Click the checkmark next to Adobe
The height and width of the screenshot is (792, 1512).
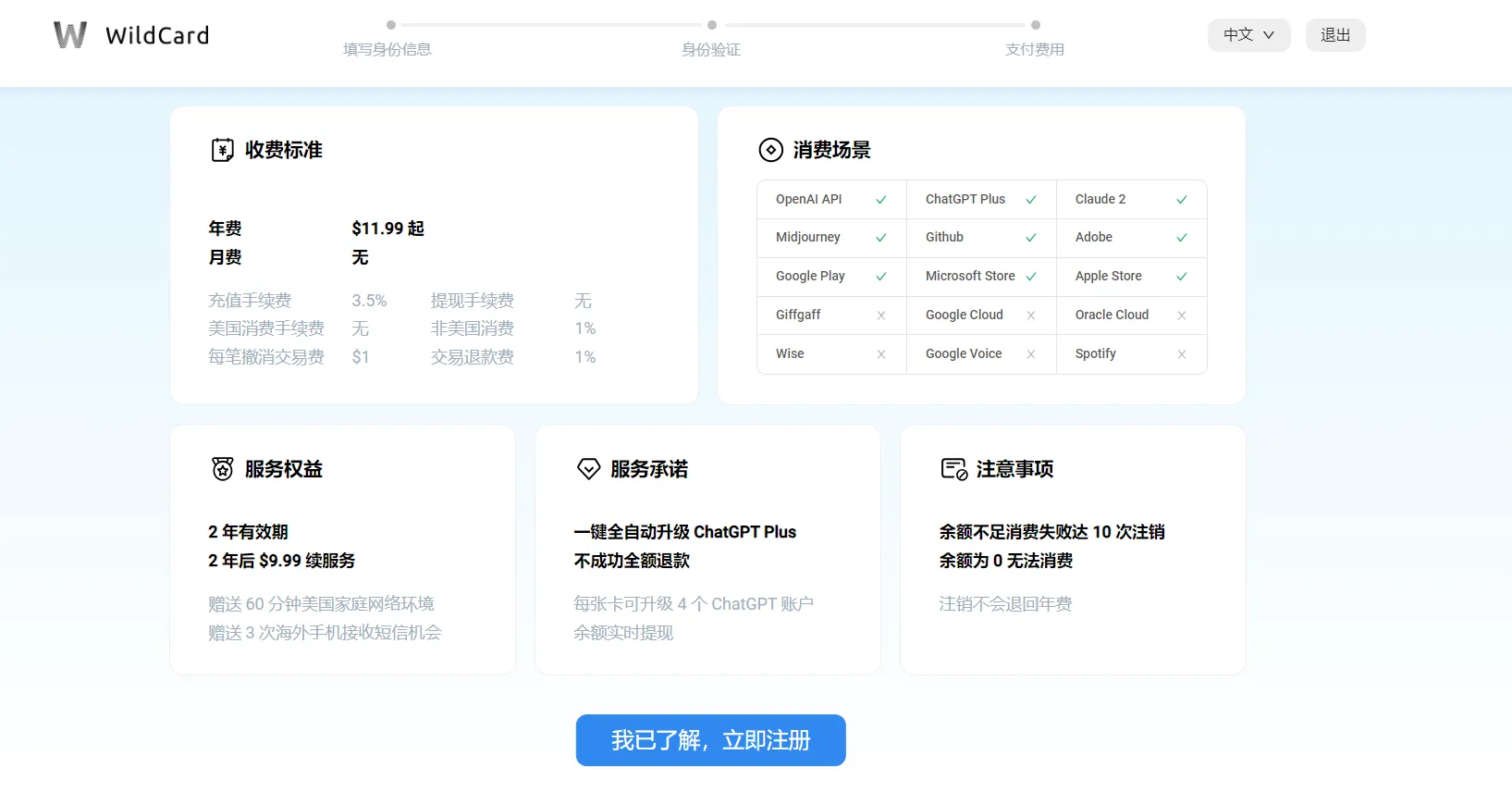click(x=1181, y=238)
